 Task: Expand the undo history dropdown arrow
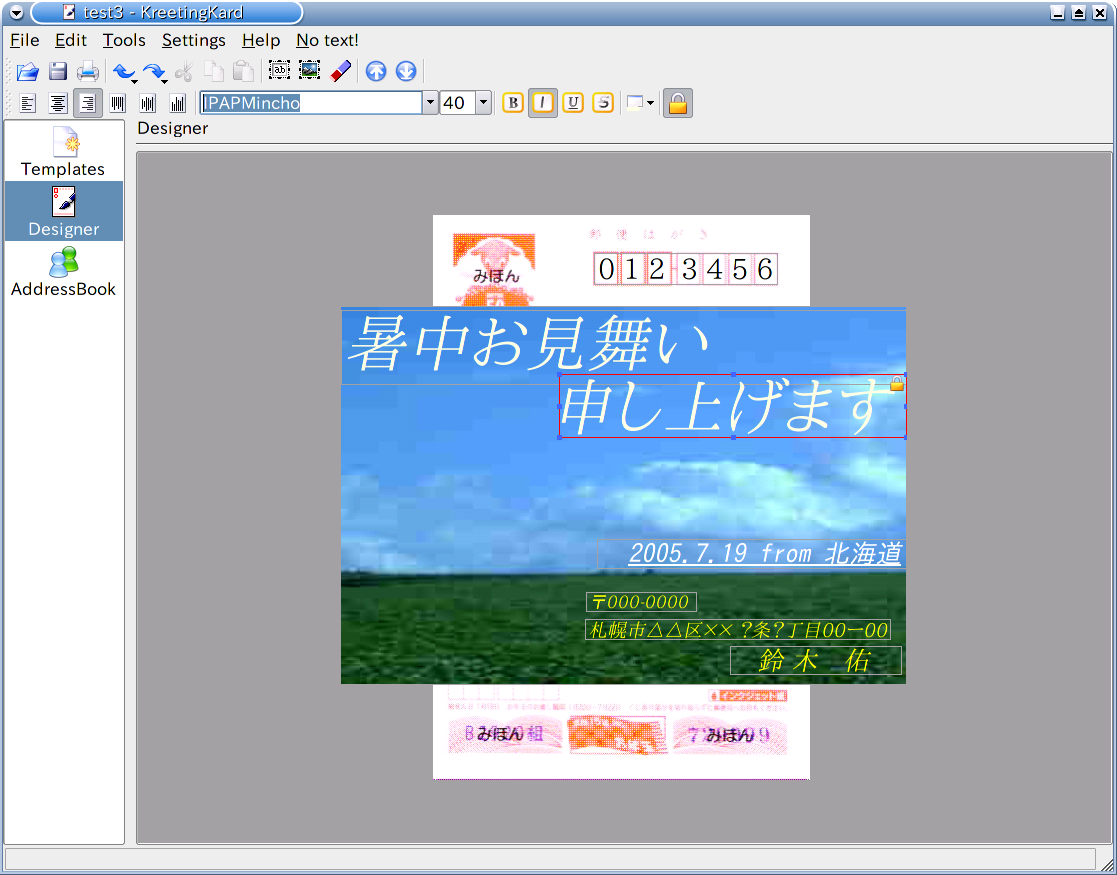pos(135,80)
